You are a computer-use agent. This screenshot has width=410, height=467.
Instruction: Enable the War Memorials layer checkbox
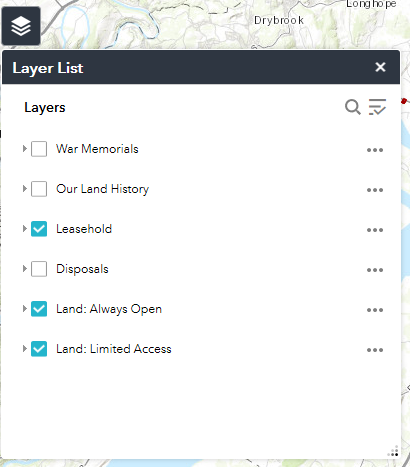pos(39,149)
